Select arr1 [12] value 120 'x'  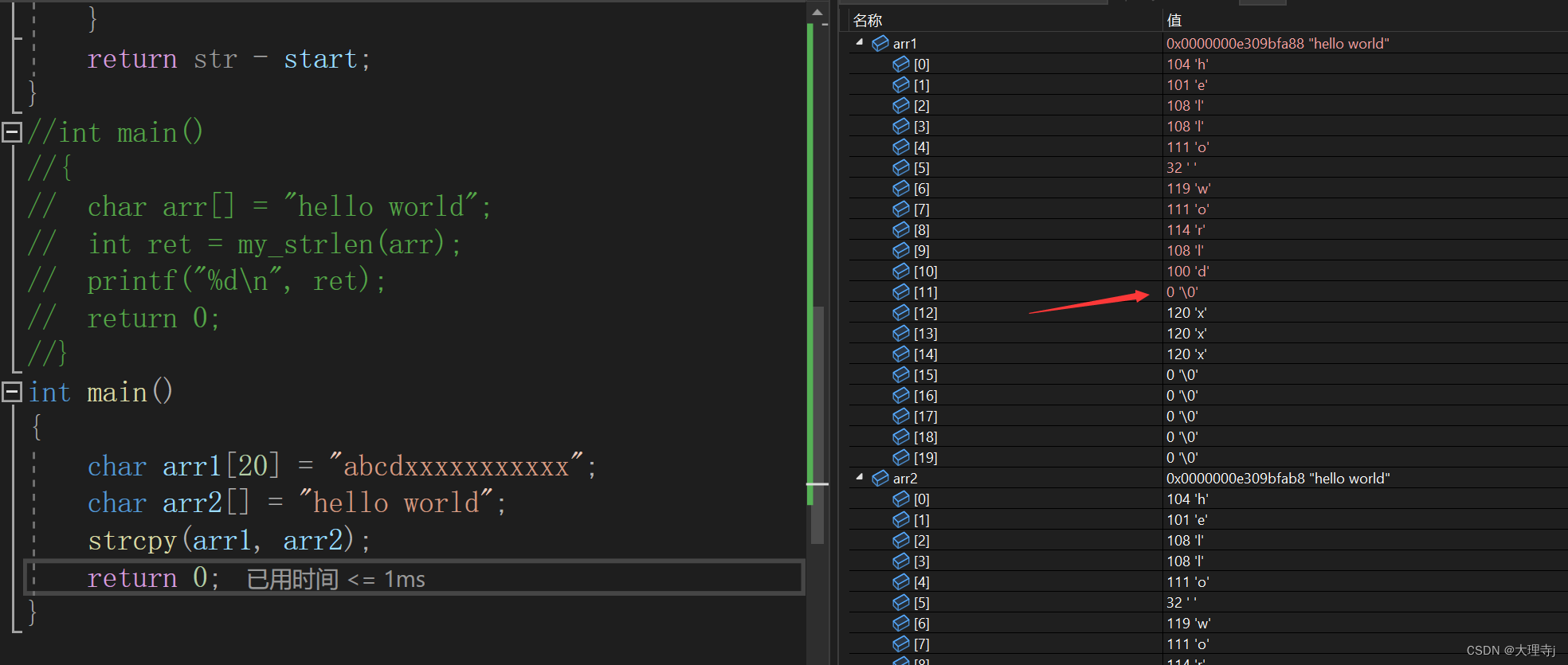coord(1186,313)
